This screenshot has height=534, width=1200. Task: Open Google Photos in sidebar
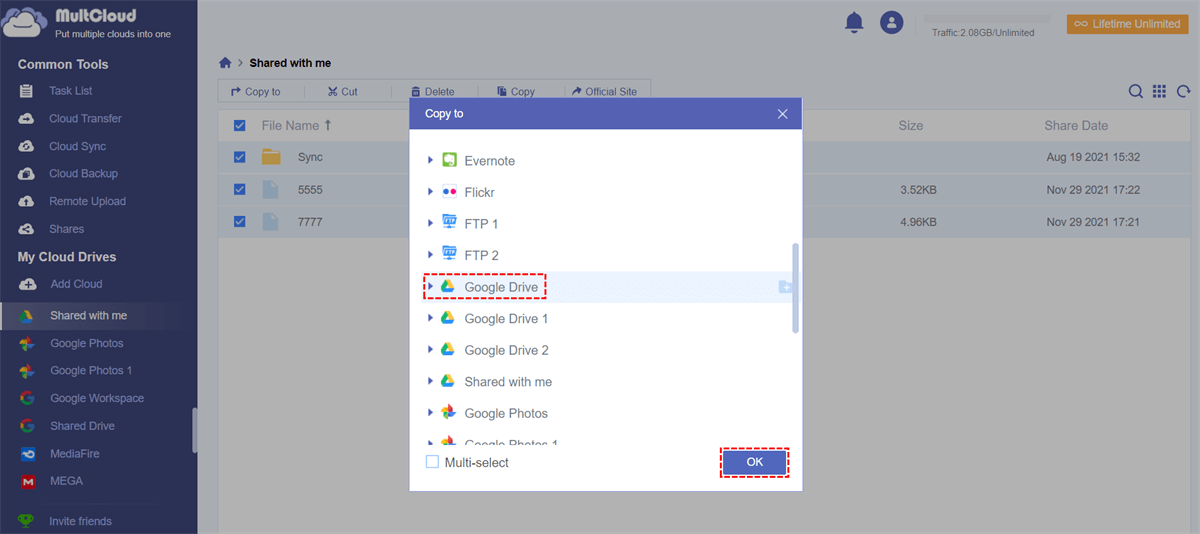[x=87, y=343]
